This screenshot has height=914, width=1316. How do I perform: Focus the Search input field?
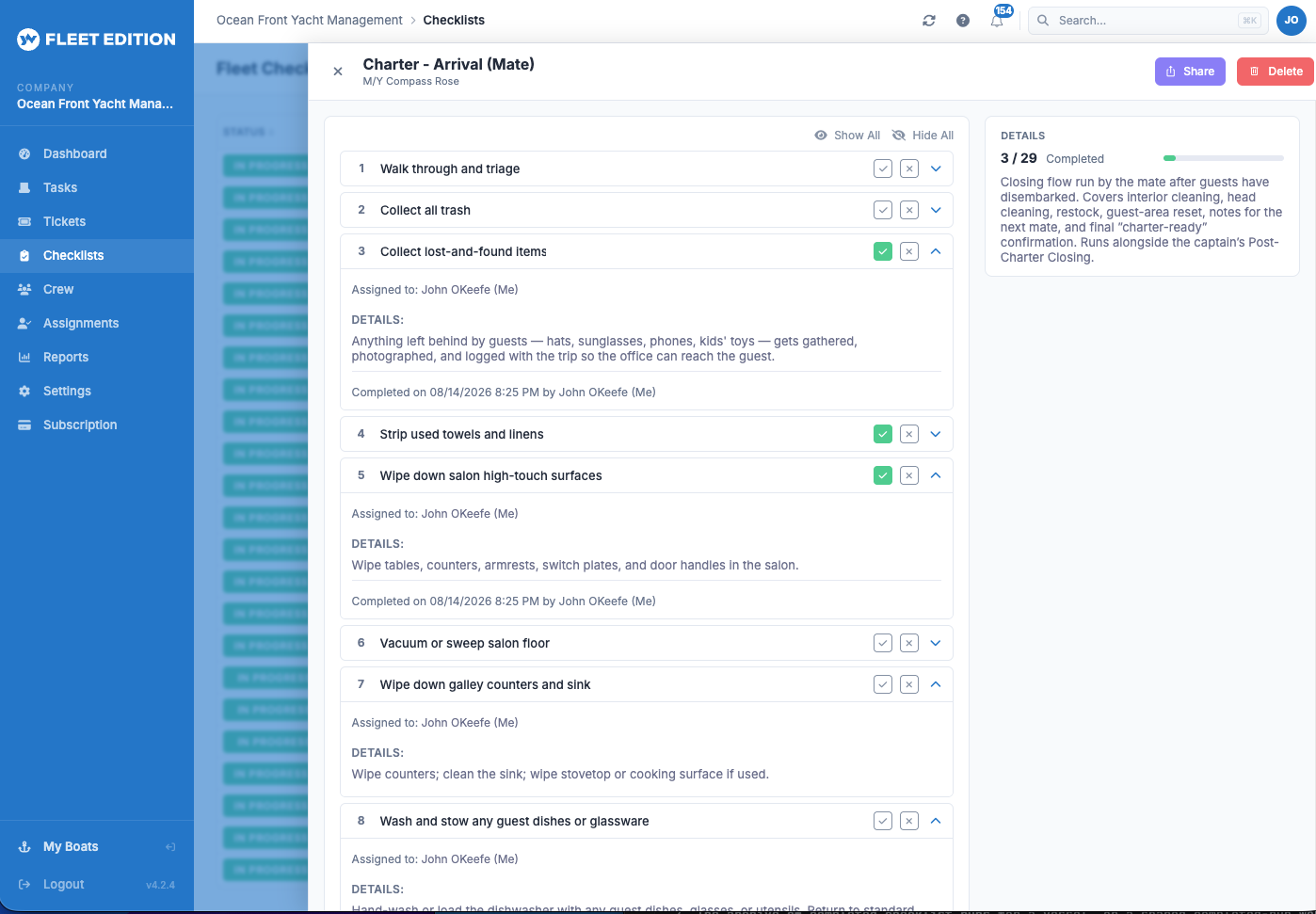point(1148,21)
